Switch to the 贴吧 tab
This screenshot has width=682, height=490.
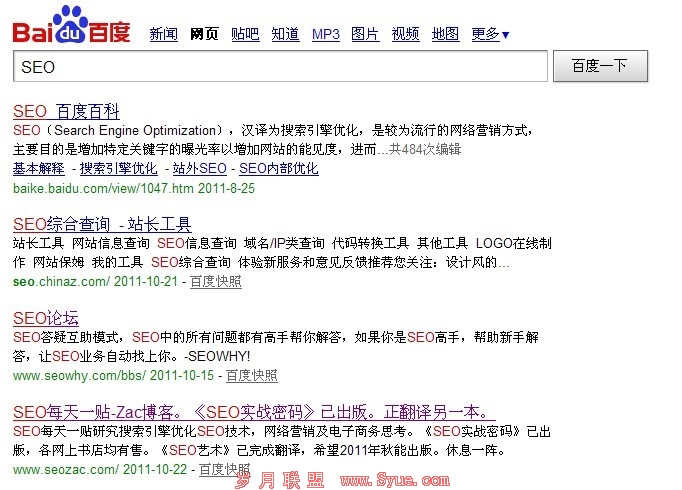pos(245,34)
